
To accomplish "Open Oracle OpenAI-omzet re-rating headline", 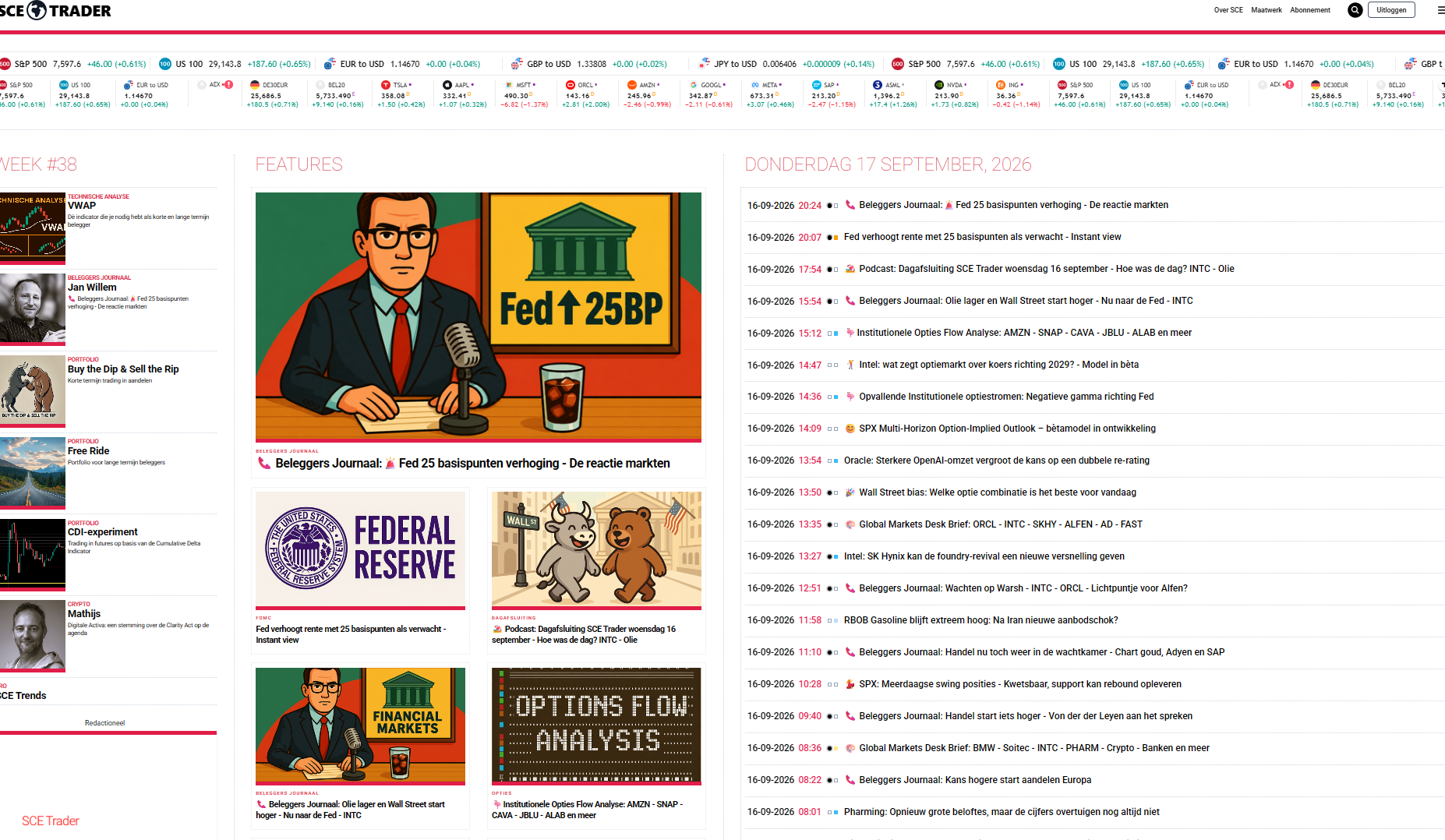I will [997, 461].
